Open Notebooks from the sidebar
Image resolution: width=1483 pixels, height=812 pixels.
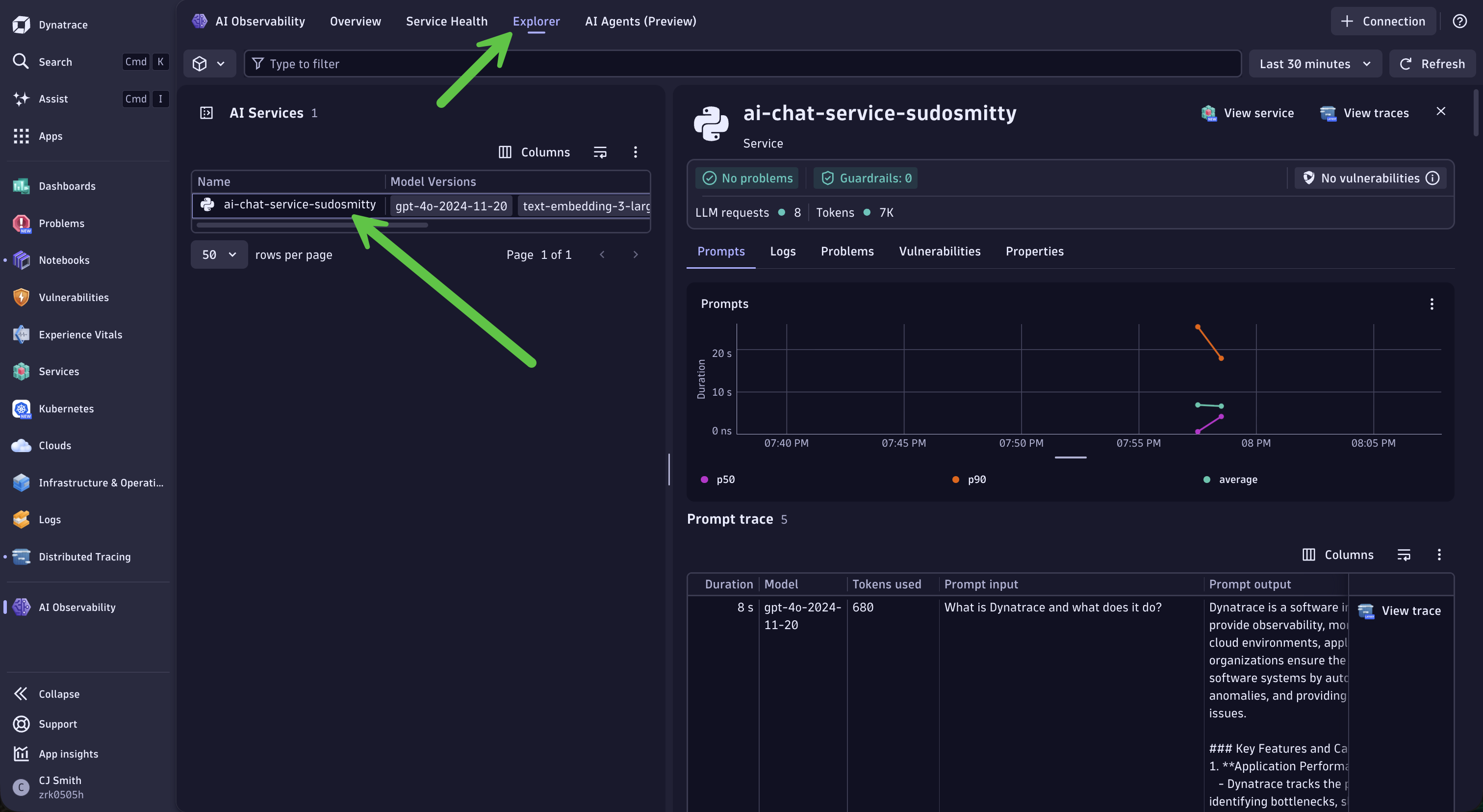pos(64,260)
